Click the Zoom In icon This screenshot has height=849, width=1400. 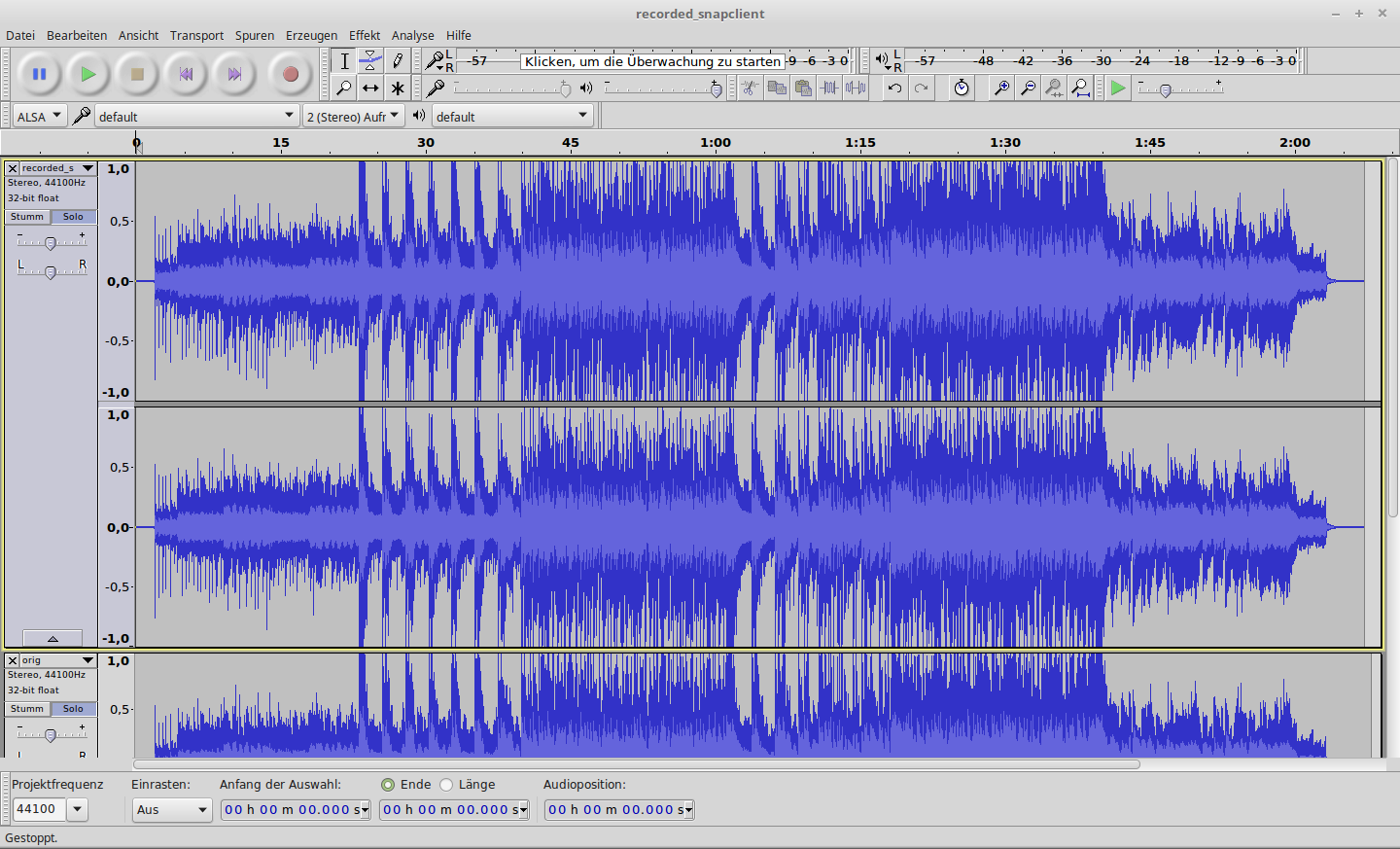(1002, 88)
